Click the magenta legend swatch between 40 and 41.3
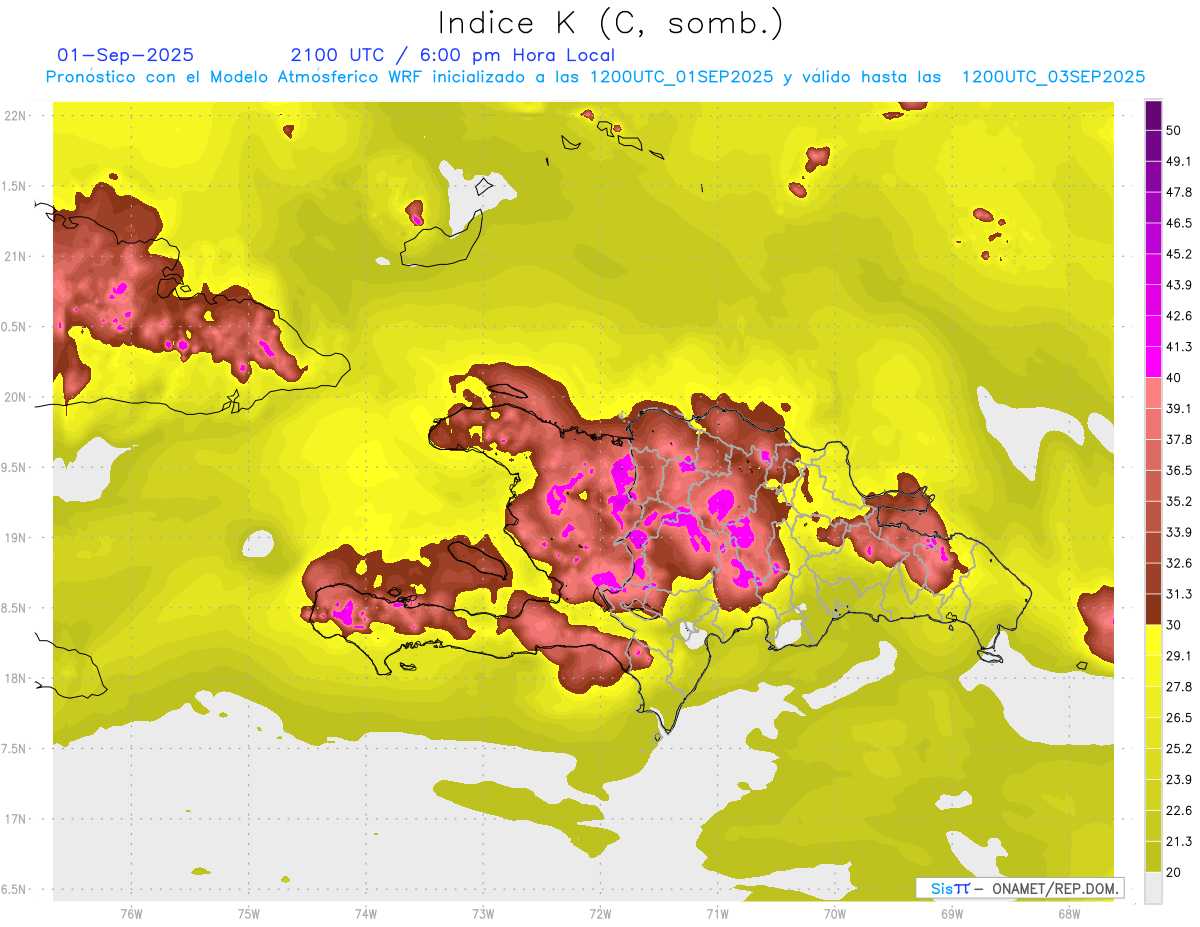Image resolution: width=1200 pixels, height=927 pixels. [x=1154, y=362]
